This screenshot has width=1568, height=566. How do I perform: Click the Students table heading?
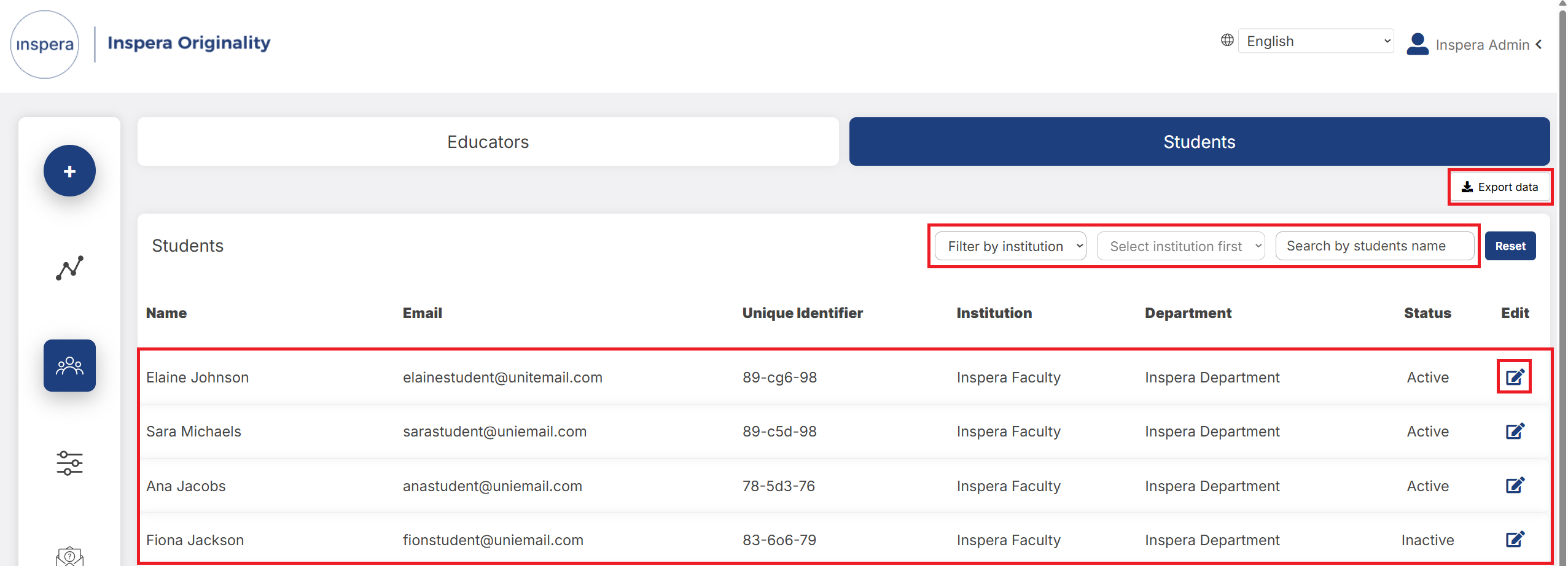click(187, 246)
